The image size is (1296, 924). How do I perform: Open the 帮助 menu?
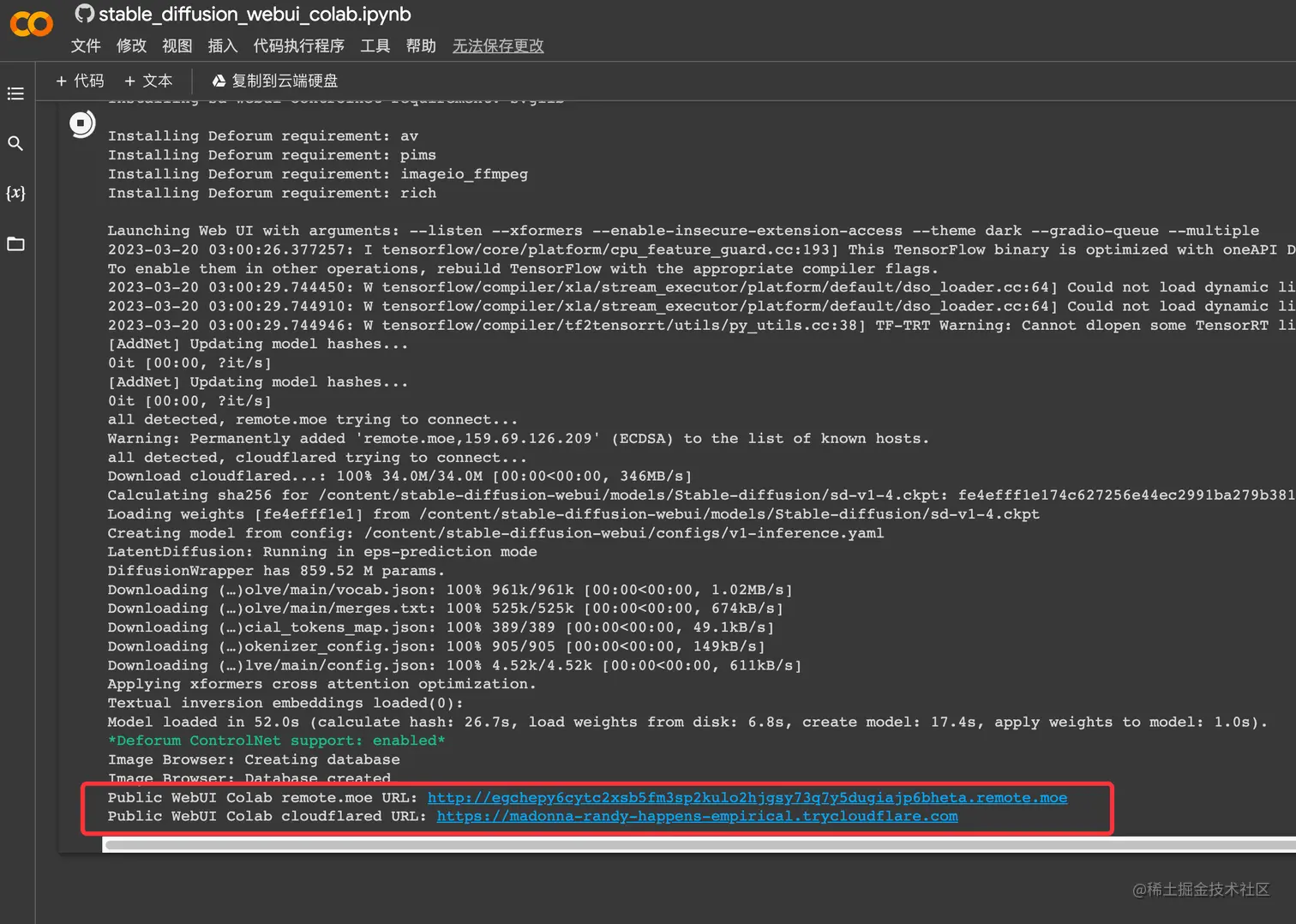(421, 46)
